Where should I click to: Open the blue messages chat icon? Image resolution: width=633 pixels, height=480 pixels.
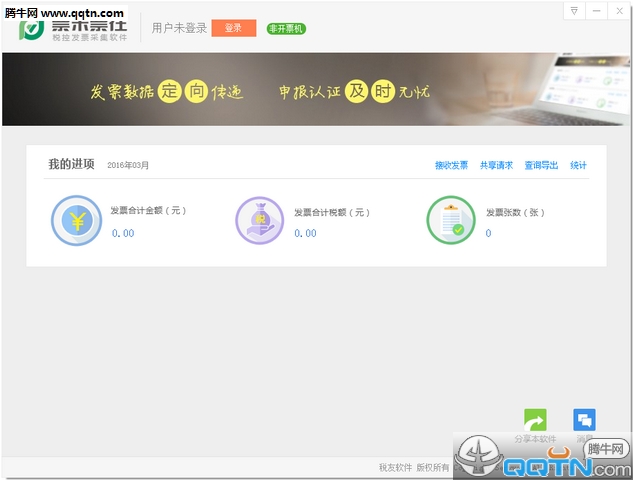[584, 420]
